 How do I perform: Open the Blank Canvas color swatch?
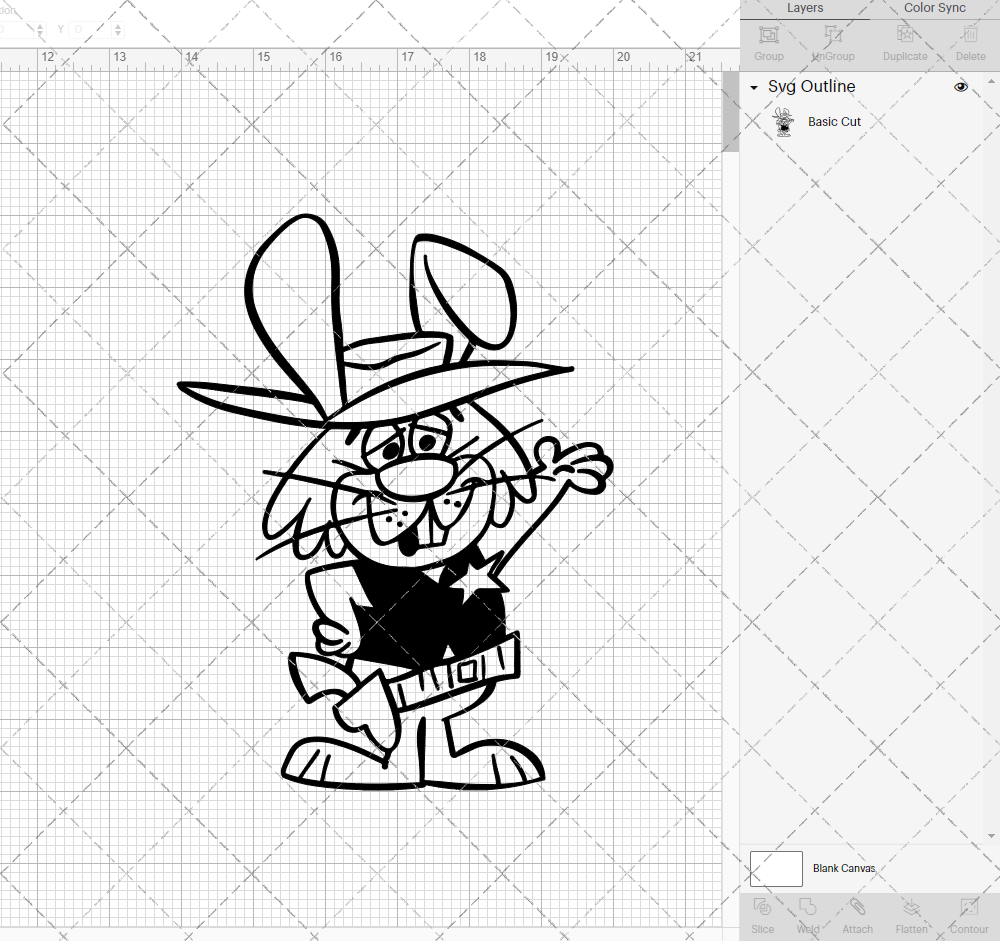pos(776,868)
